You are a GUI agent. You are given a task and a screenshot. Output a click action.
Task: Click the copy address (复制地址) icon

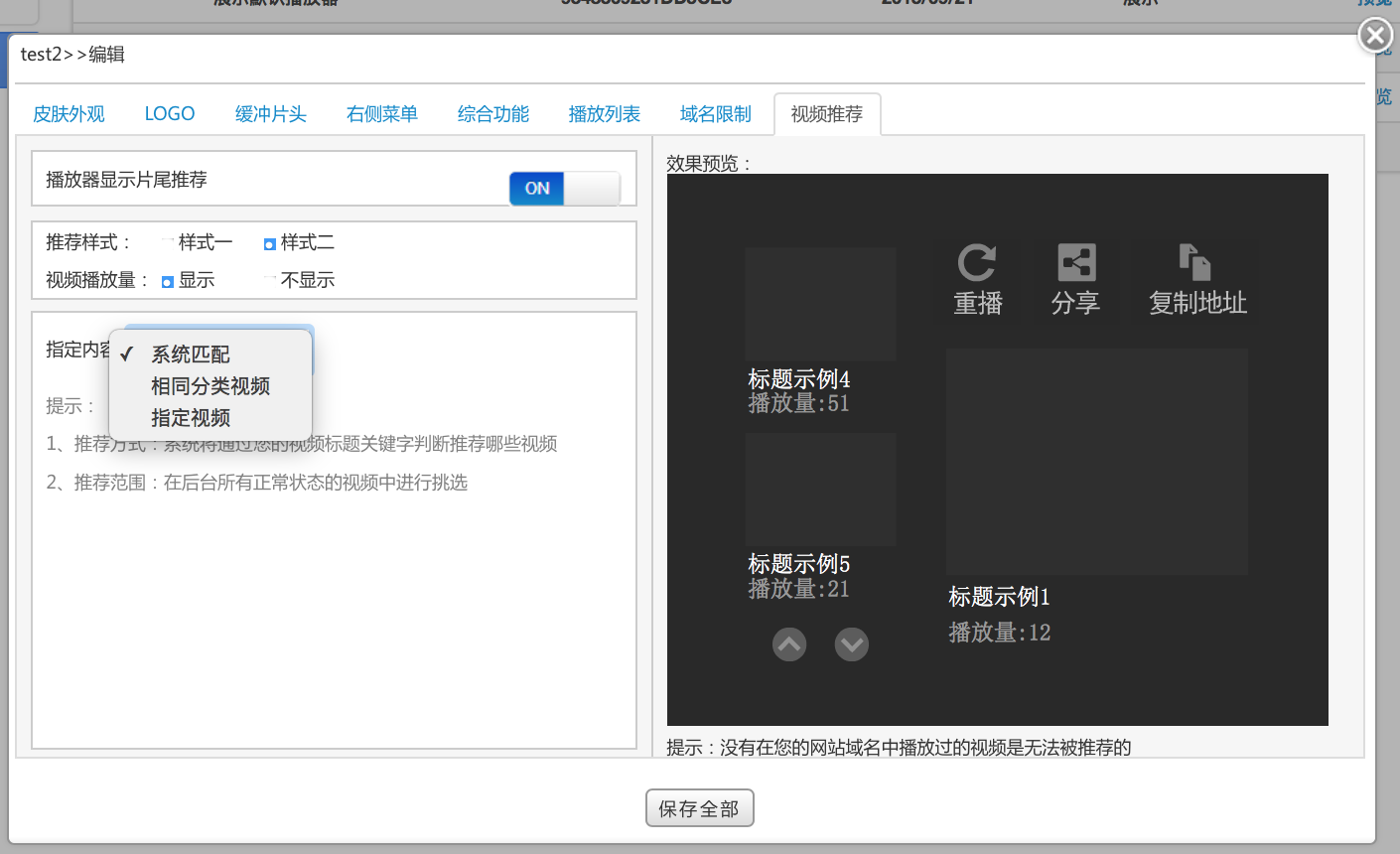coord(1195,263)
